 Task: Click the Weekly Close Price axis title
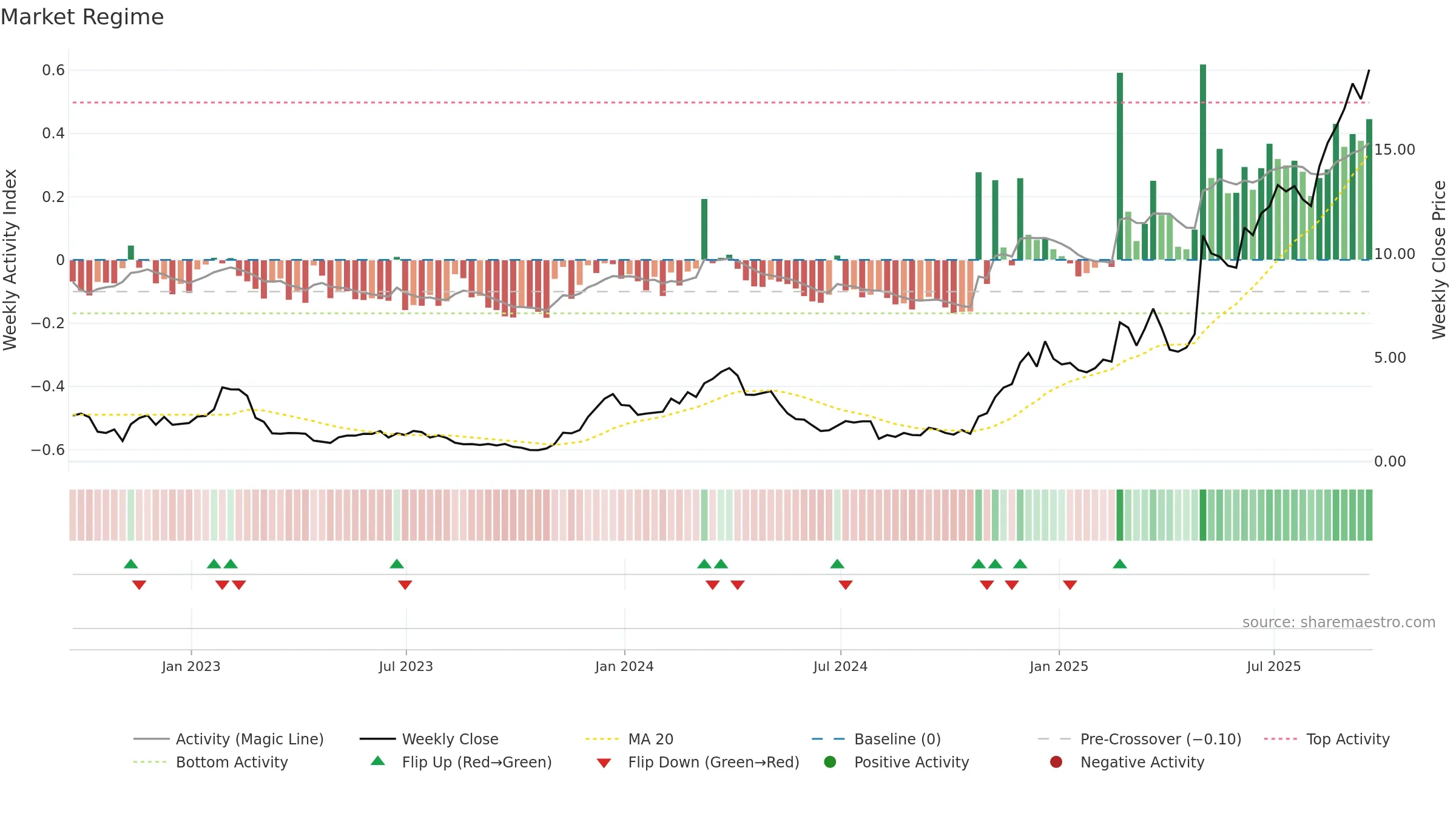pos(1439,259)
